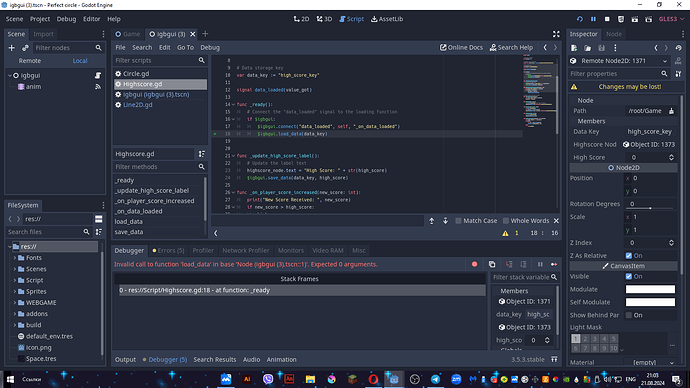Screen dimensions: 690x388
Task: Toggle distraction-free fullscreen mode icon
Action: tap(556, 34)
